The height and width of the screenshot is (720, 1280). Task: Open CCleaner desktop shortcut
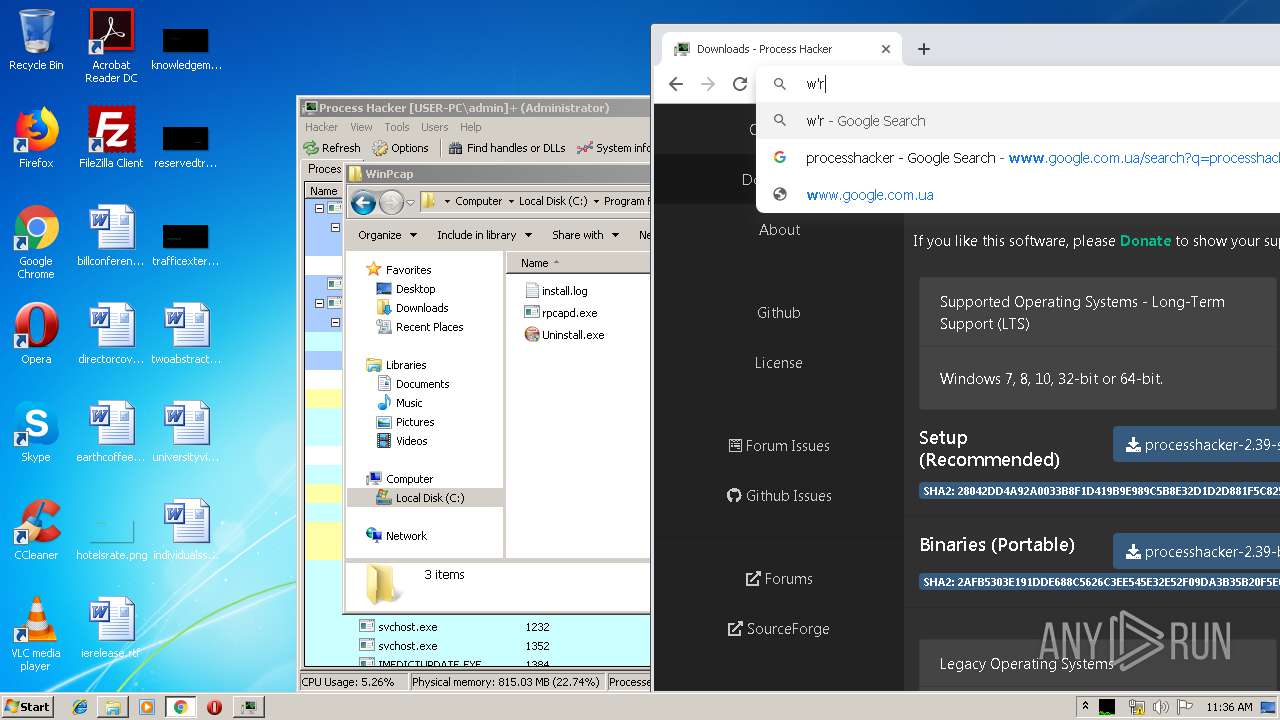click(x=36, y=530)
